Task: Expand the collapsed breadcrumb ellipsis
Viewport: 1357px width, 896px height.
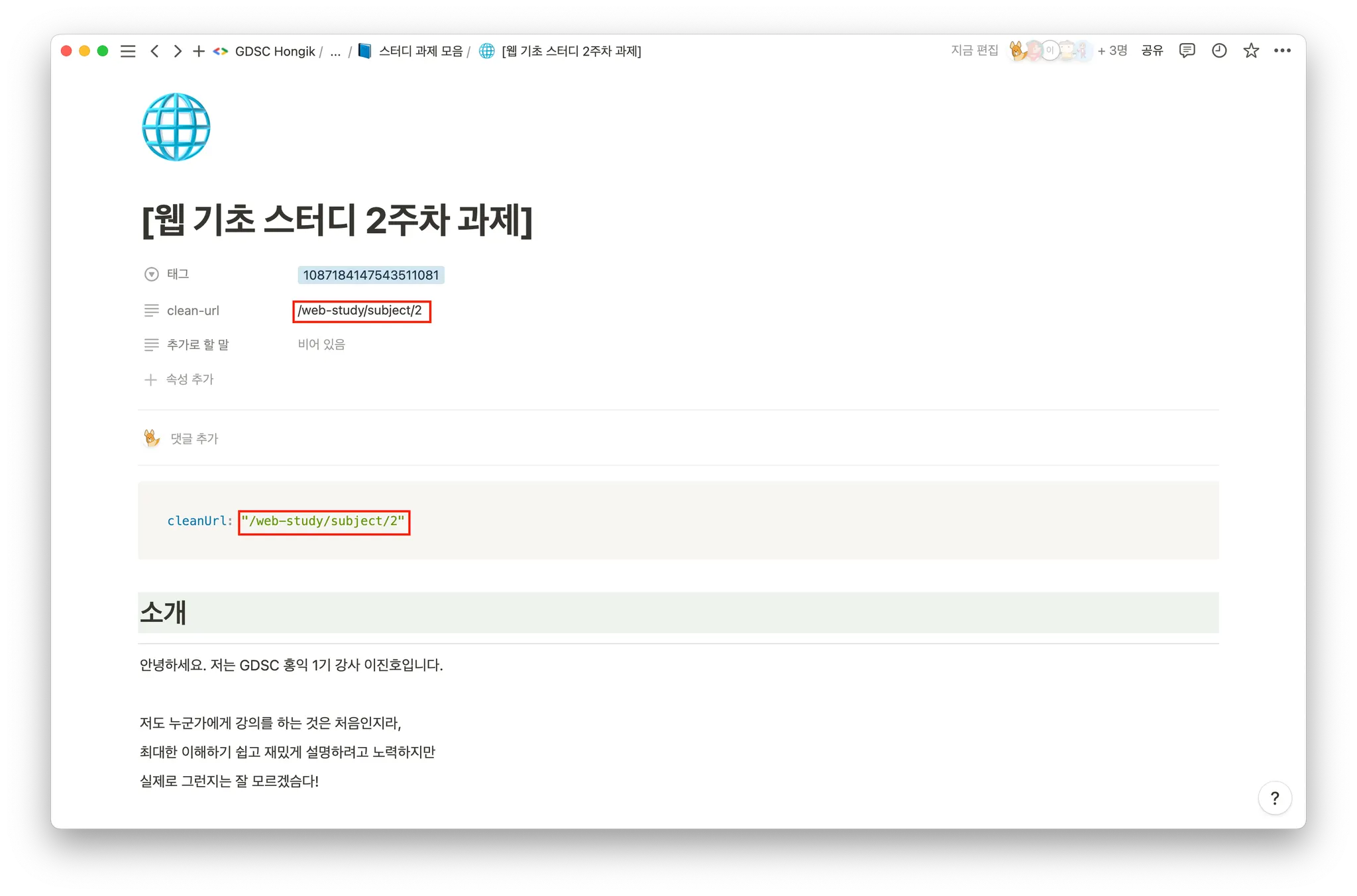Action: pyautogui.click(x=335, y=52)
